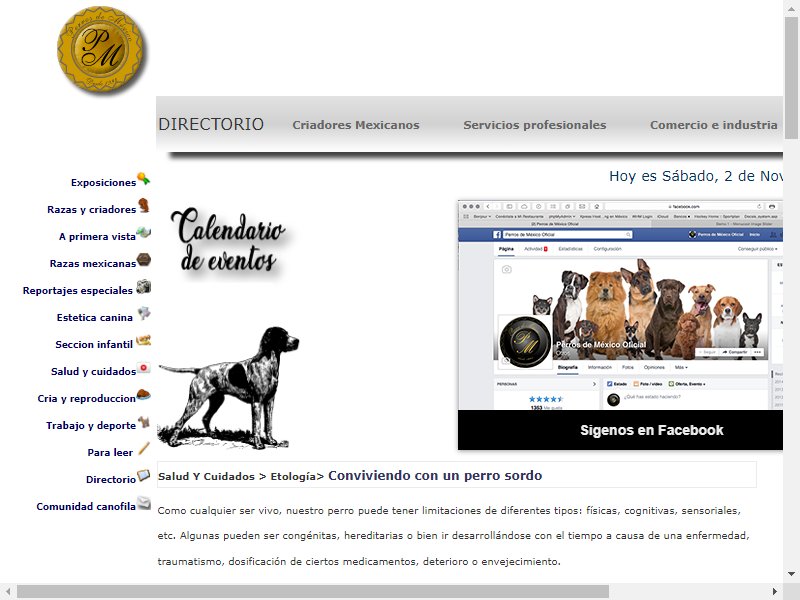Click the icon next to Directorio sidebar link
This screenshot has height=600, width=800.
pos(144,476)
